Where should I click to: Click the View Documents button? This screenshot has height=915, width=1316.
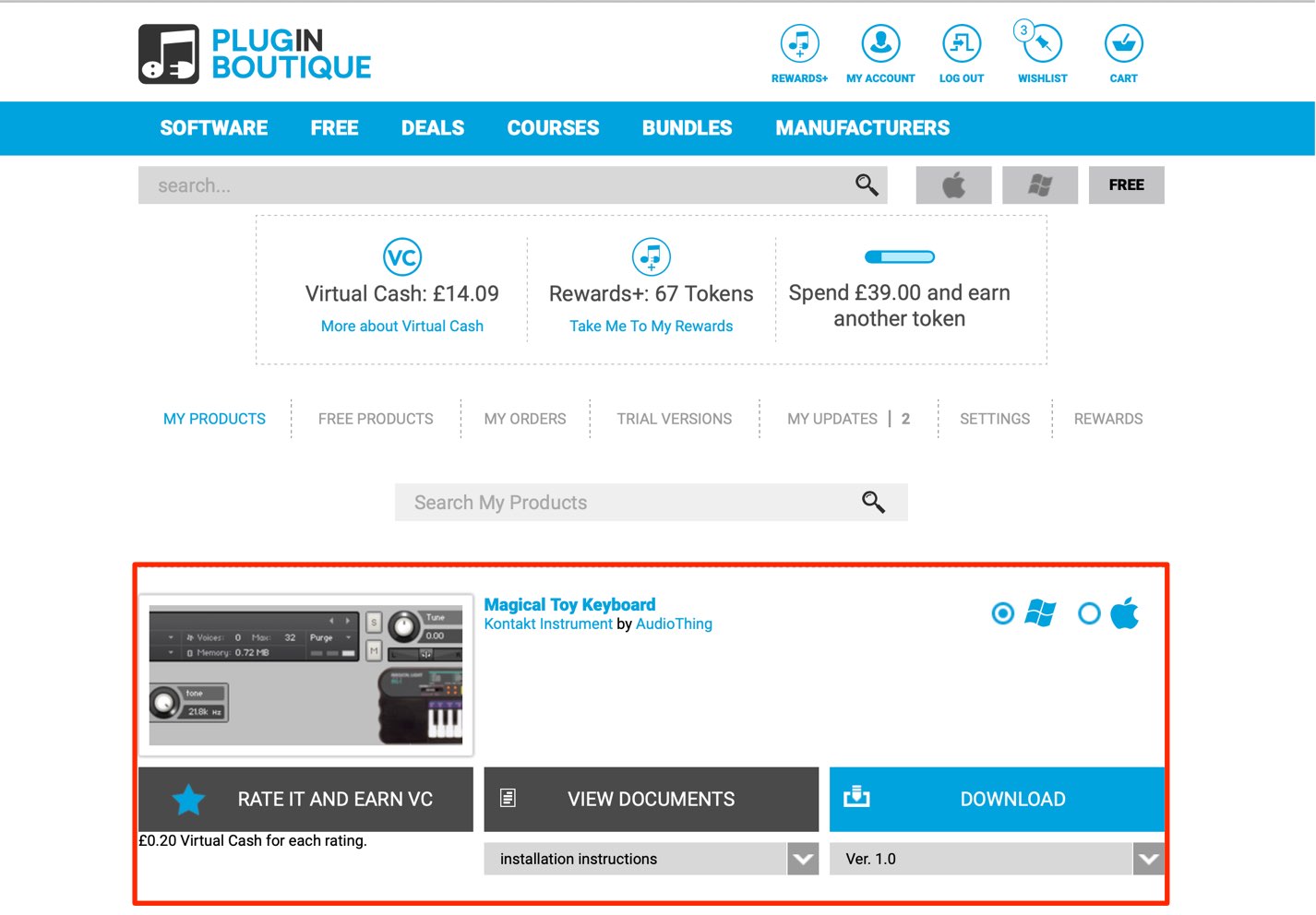651,799
